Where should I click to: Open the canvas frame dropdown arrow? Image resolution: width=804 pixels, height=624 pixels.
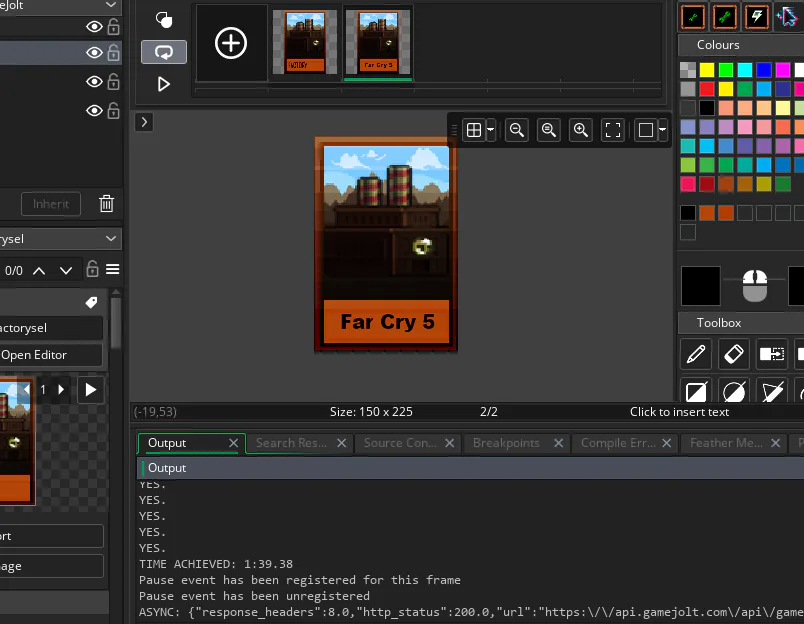pyautogui.click(x=662, y=130)
